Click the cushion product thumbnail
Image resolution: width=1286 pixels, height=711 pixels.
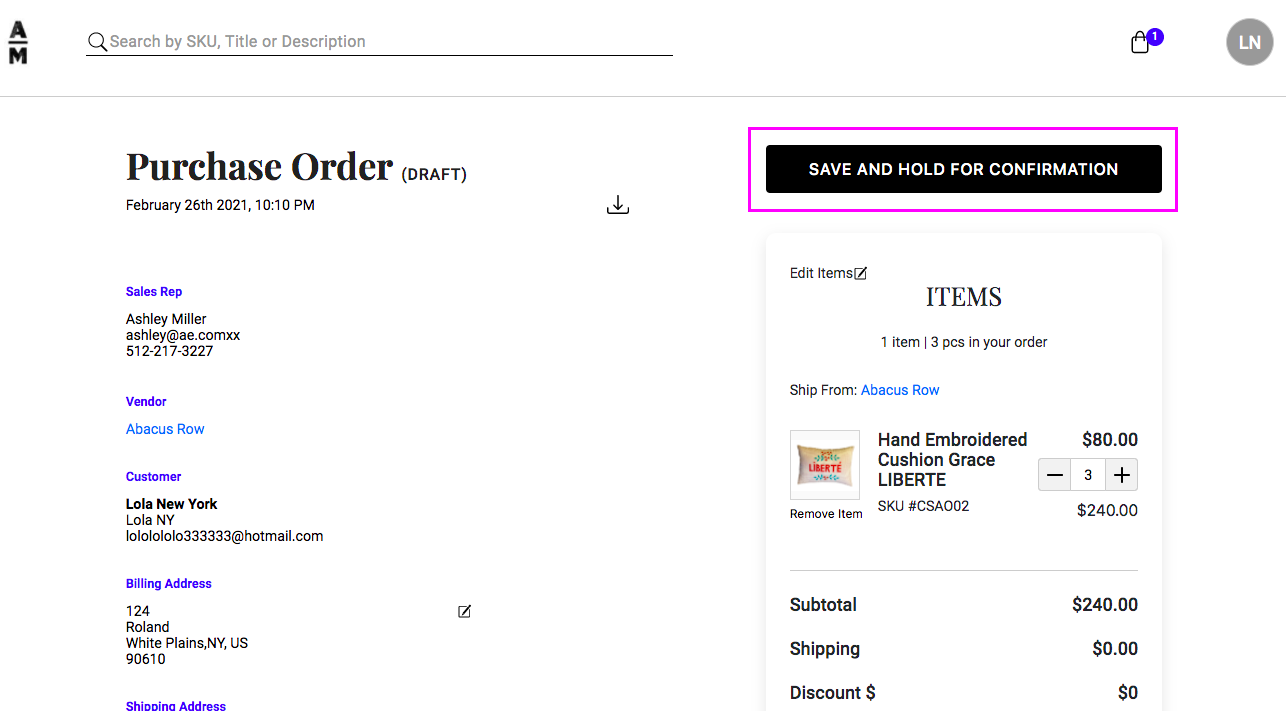click(825, 464)
